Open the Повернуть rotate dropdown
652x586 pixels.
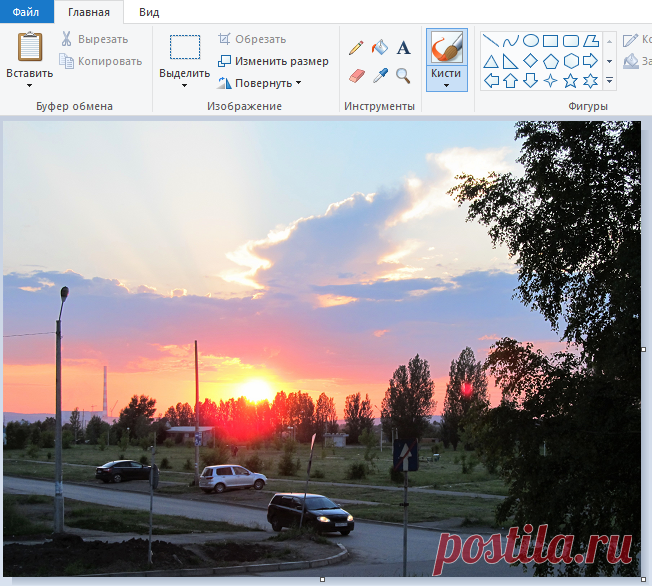tap(298, 83)
